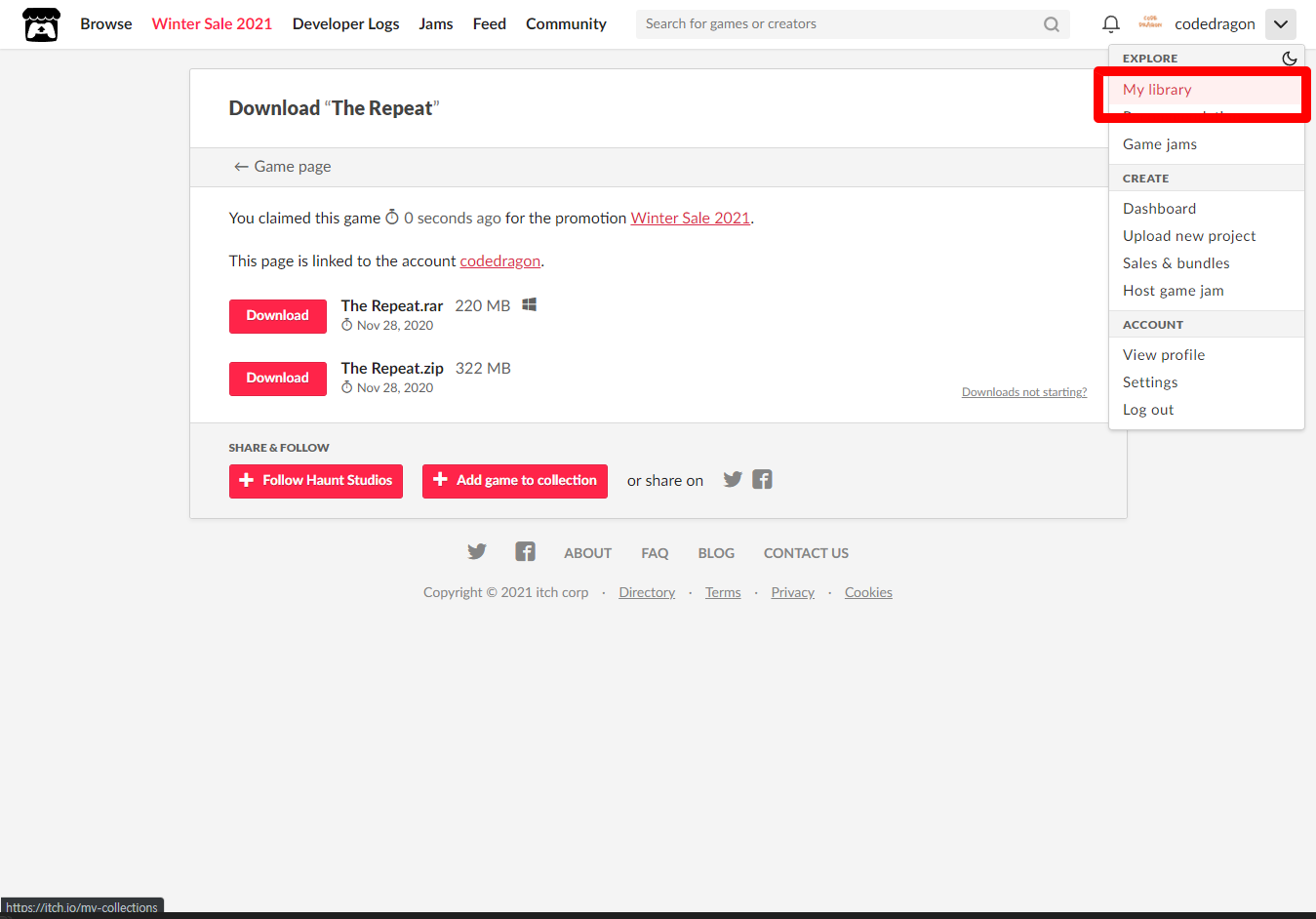Add game to collection
1316x919 pixels.
[x=515, y=481]
